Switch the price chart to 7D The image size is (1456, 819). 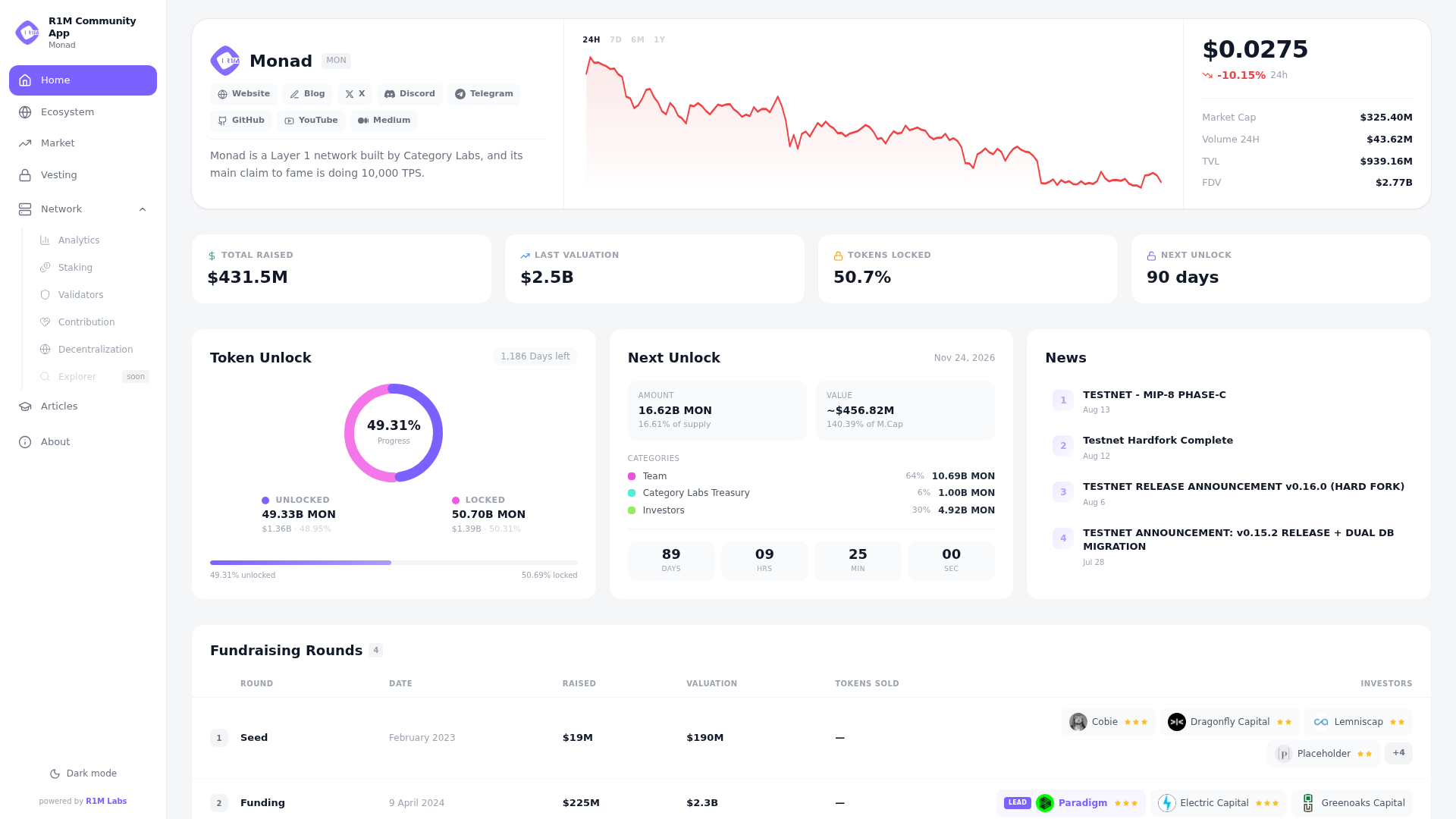tap(616, 40)
